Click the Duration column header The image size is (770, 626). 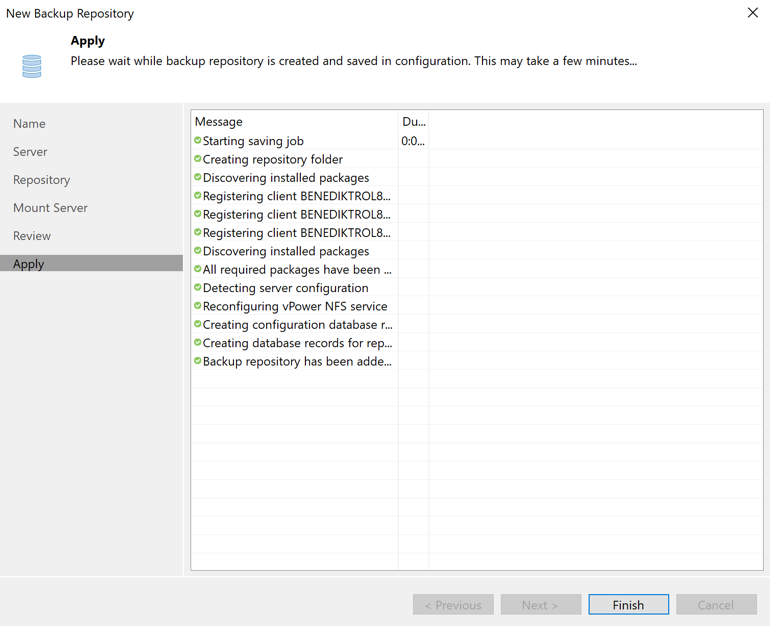click(413, 122)
